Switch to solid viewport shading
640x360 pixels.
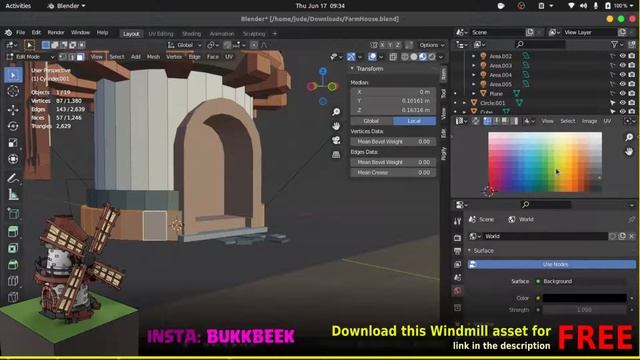(414, 57)
